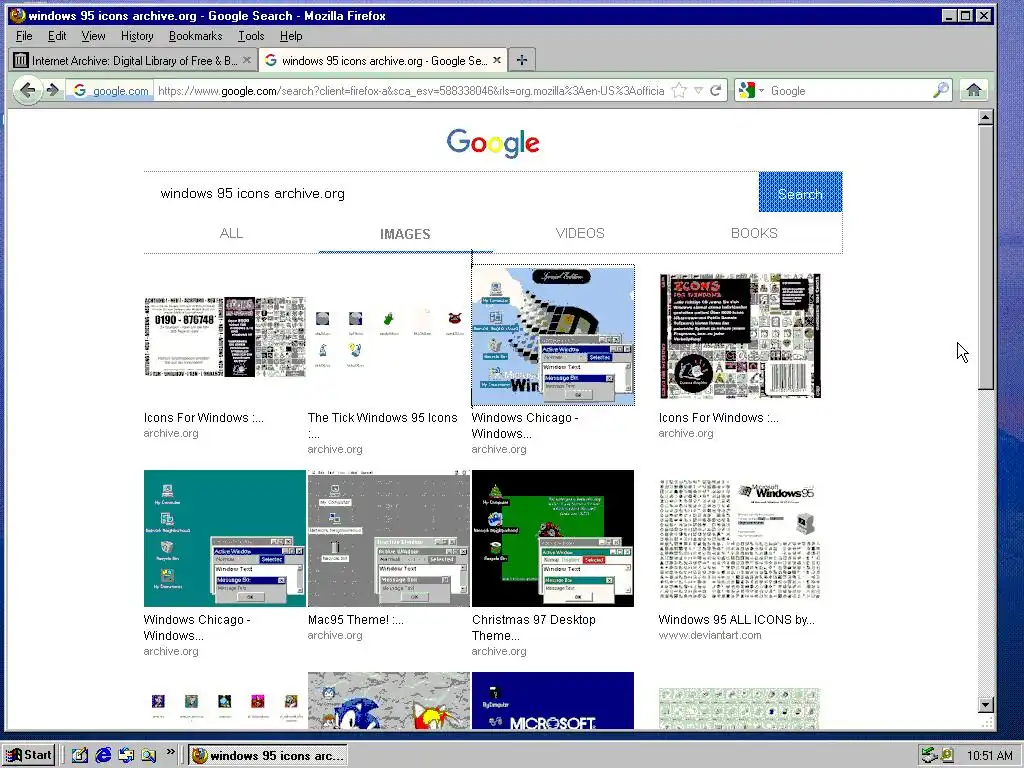This screenshot has height=768, width=1024.
Task: Open the Tools menu
Action: (x=251, y=36)
